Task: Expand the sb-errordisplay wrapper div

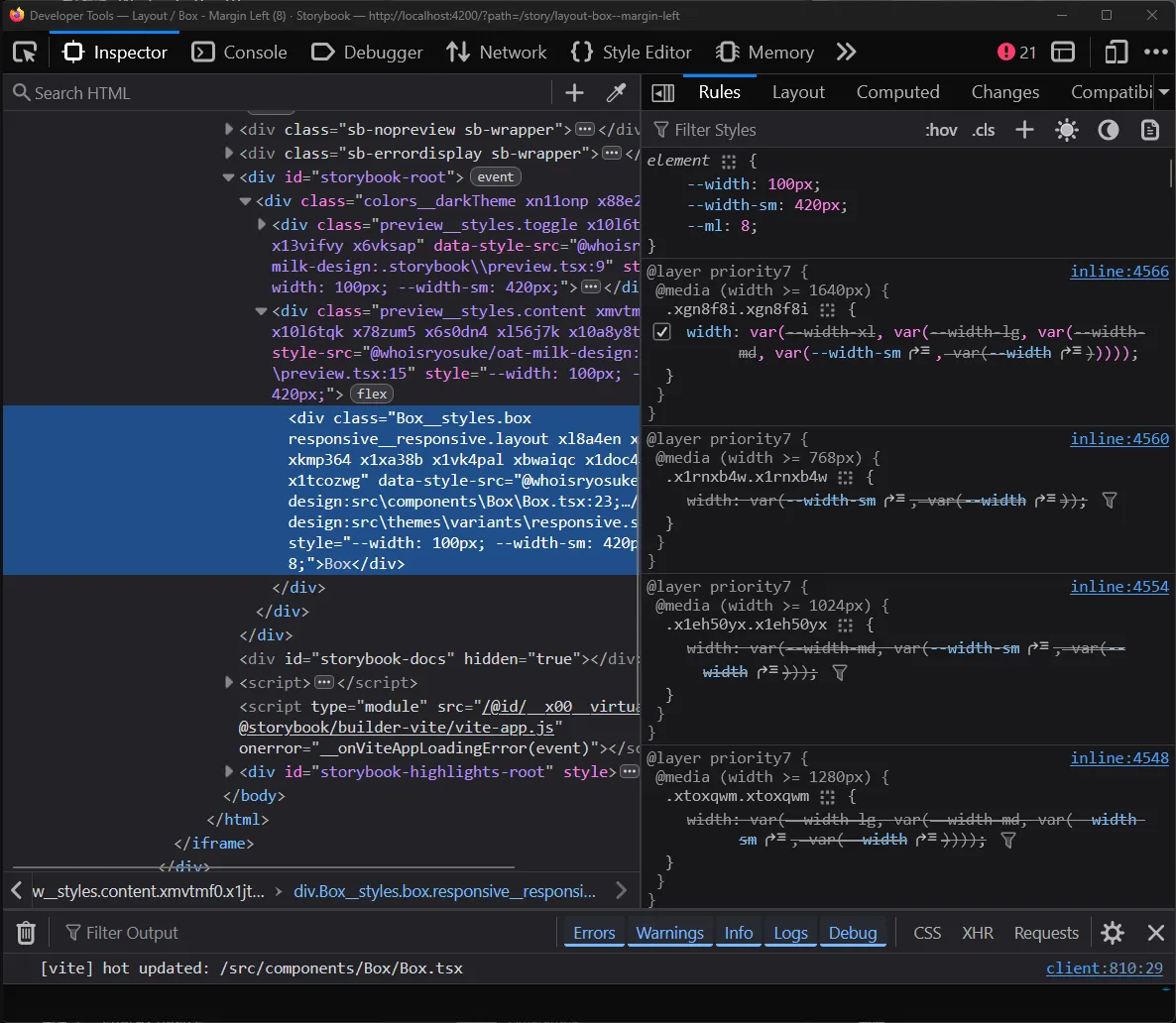Action: click(x=229, y=153)
